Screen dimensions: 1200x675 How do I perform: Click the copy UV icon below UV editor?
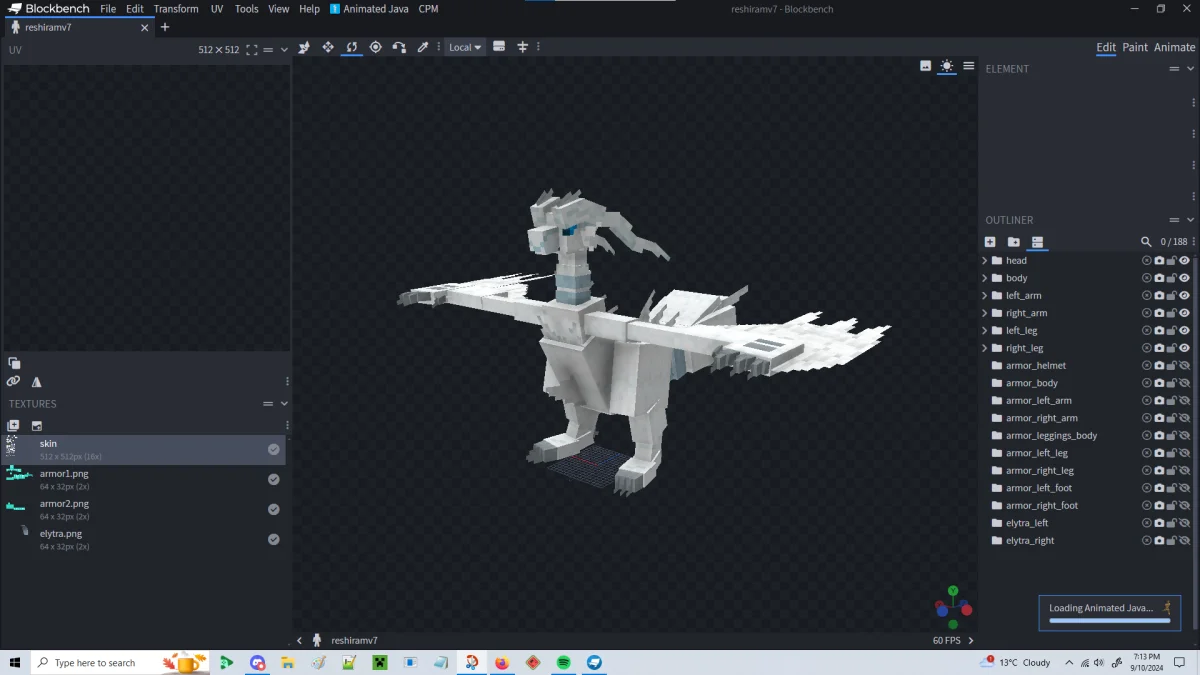pyautogui.click(x=14, y=363)
